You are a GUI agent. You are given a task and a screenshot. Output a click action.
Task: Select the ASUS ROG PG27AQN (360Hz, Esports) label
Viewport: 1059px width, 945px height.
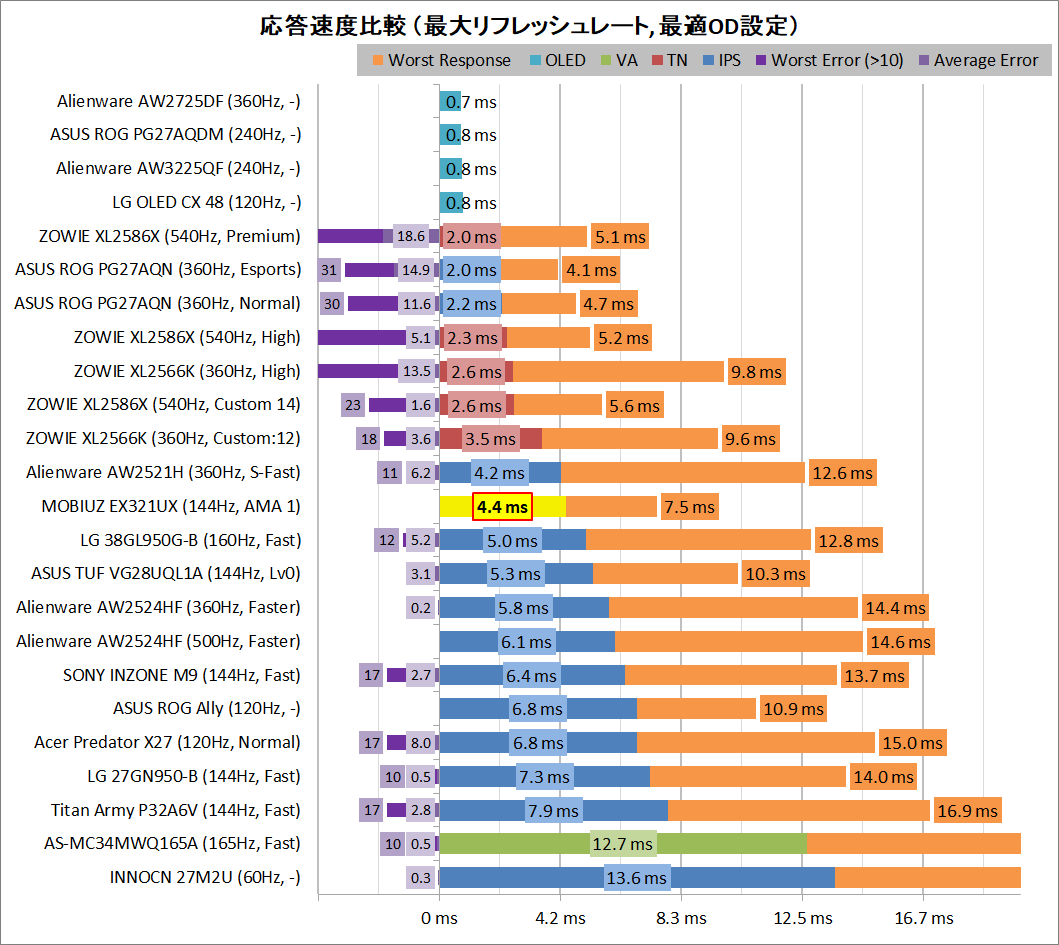[x=158, y=270]
